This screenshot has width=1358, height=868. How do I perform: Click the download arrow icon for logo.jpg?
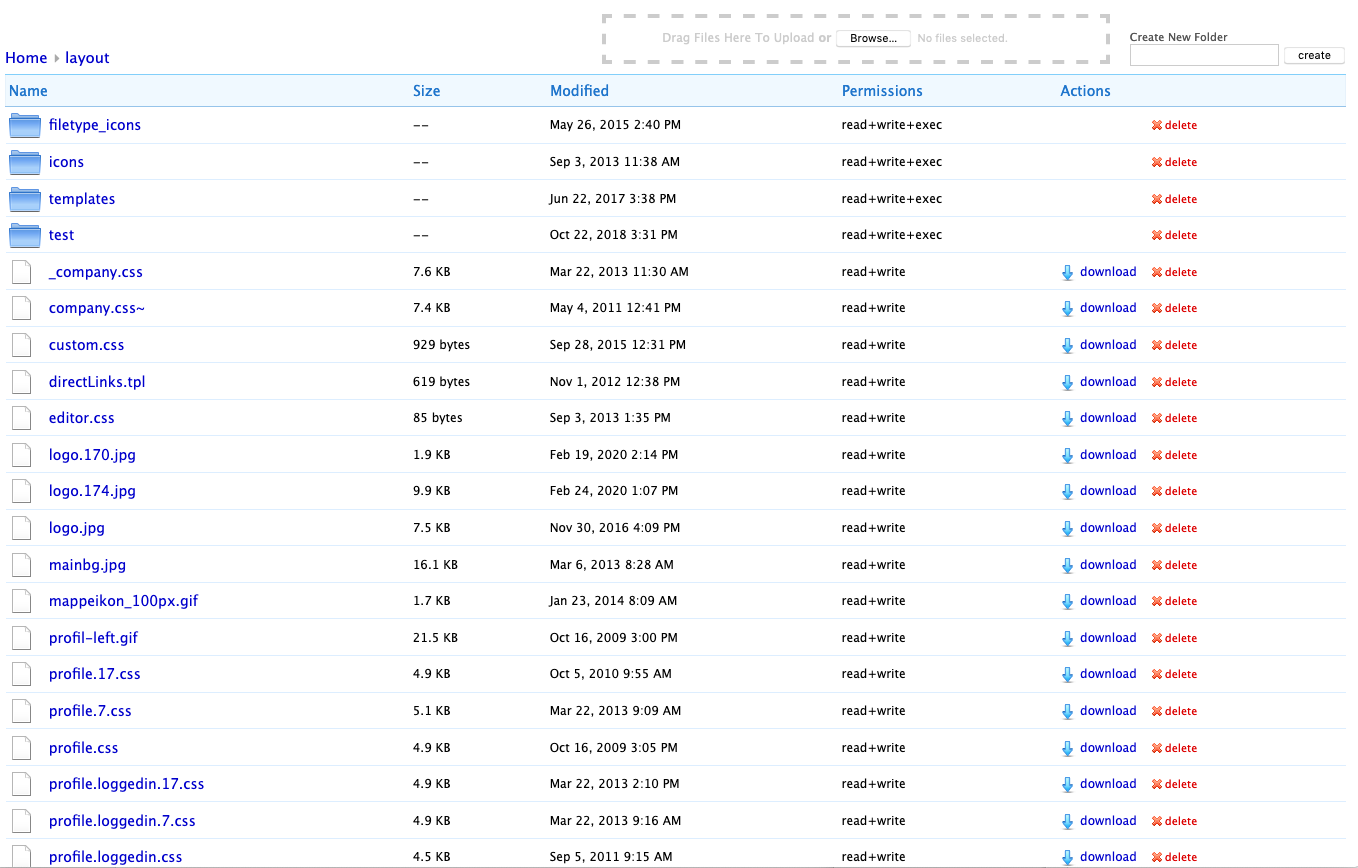[1067, 528]
